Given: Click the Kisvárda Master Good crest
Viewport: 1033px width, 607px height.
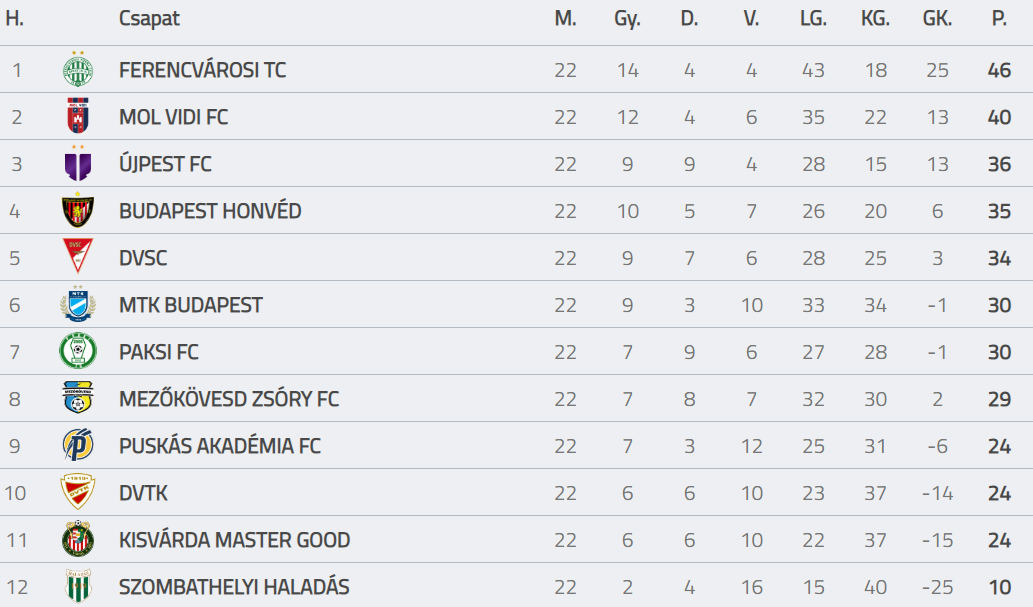Looking at the screenshot, I should pos(78,539).
